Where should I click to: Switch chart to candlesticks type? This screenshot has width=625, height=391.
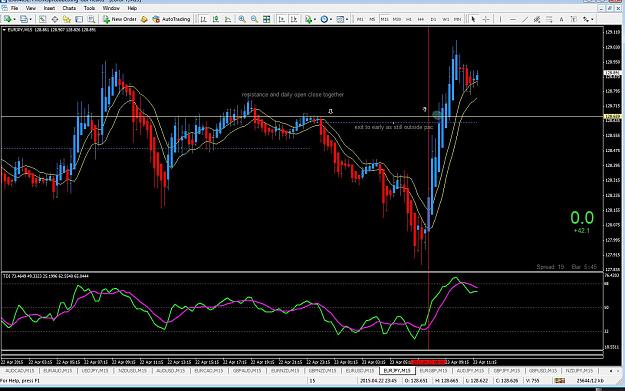click(x=216, y=19)
